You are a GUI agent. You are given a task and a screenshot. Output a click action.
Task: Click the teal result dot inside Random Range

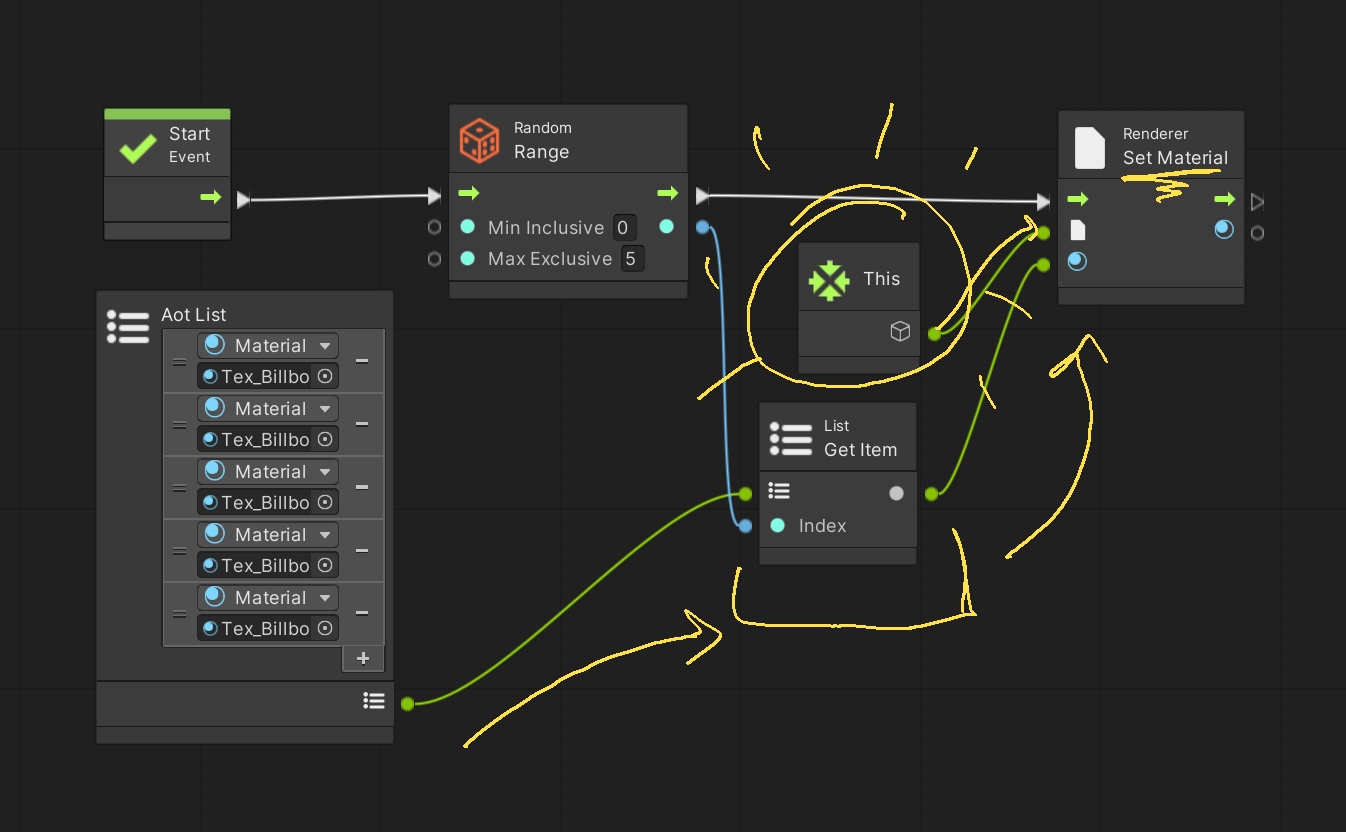(x=666, y=227)
